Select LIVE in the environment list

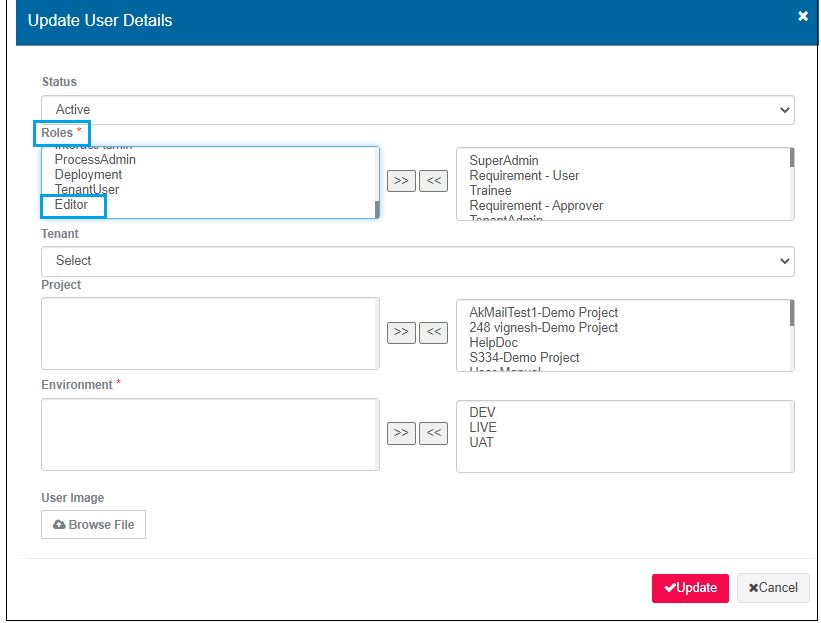coord(482,427)
